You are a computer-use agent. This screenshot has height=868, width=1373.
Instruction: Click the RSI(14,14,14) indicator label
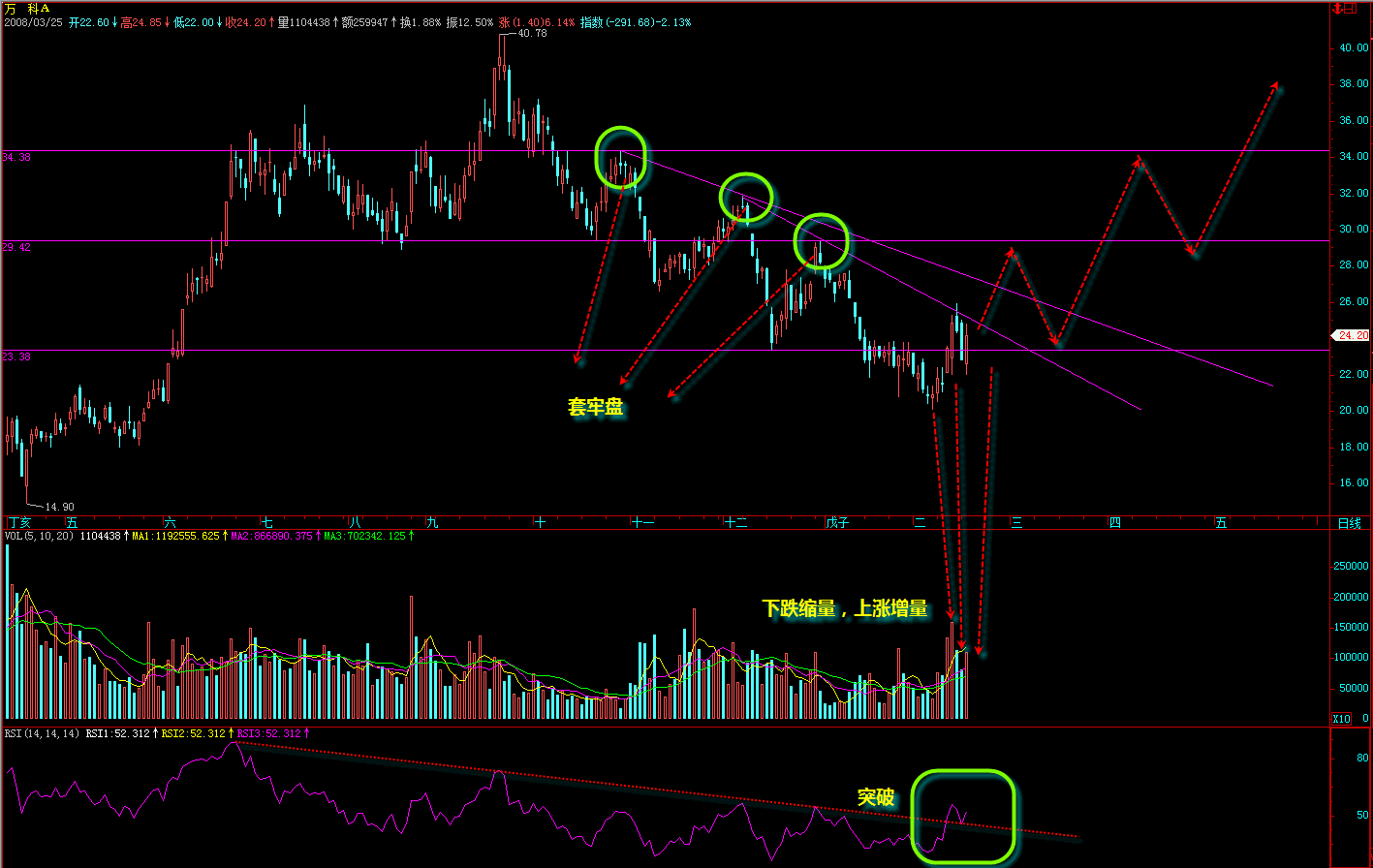click(42, 733)
